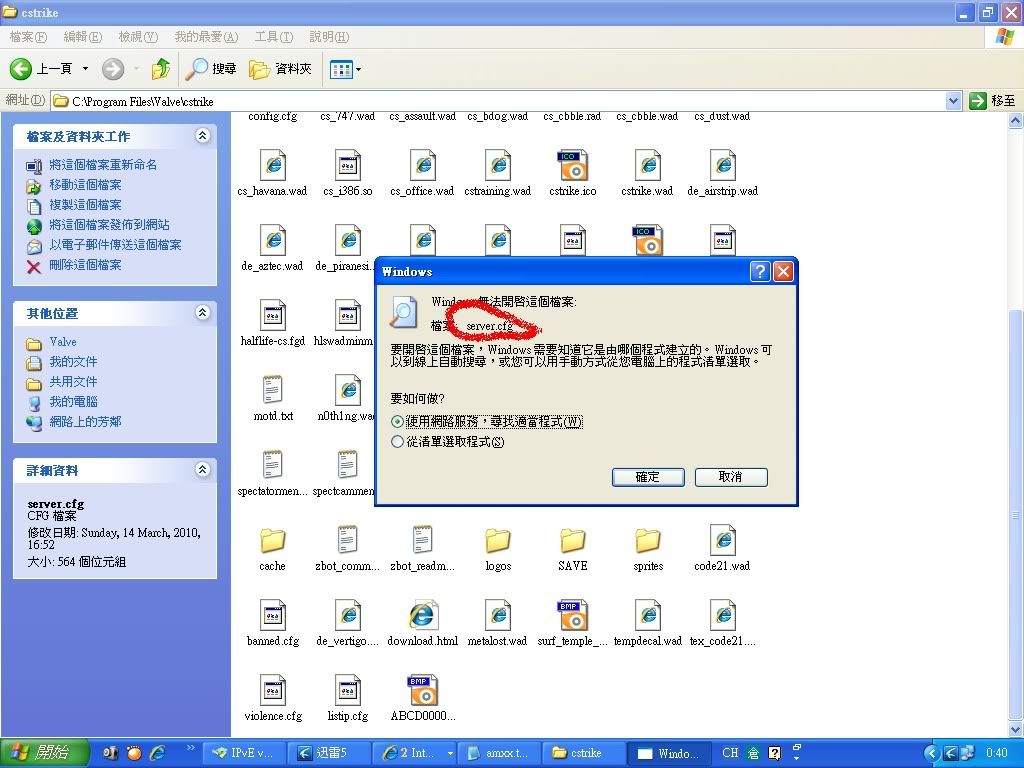Open 我的文件 in other places
1024x768 pixels.
coord(73,361)
